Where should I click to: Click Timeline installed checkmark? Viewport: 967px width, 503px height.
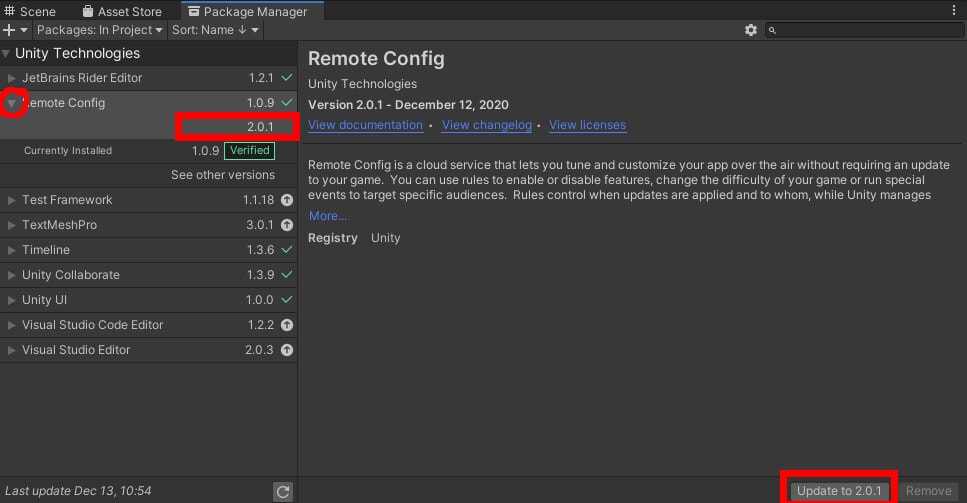click(x=287, y=250)
